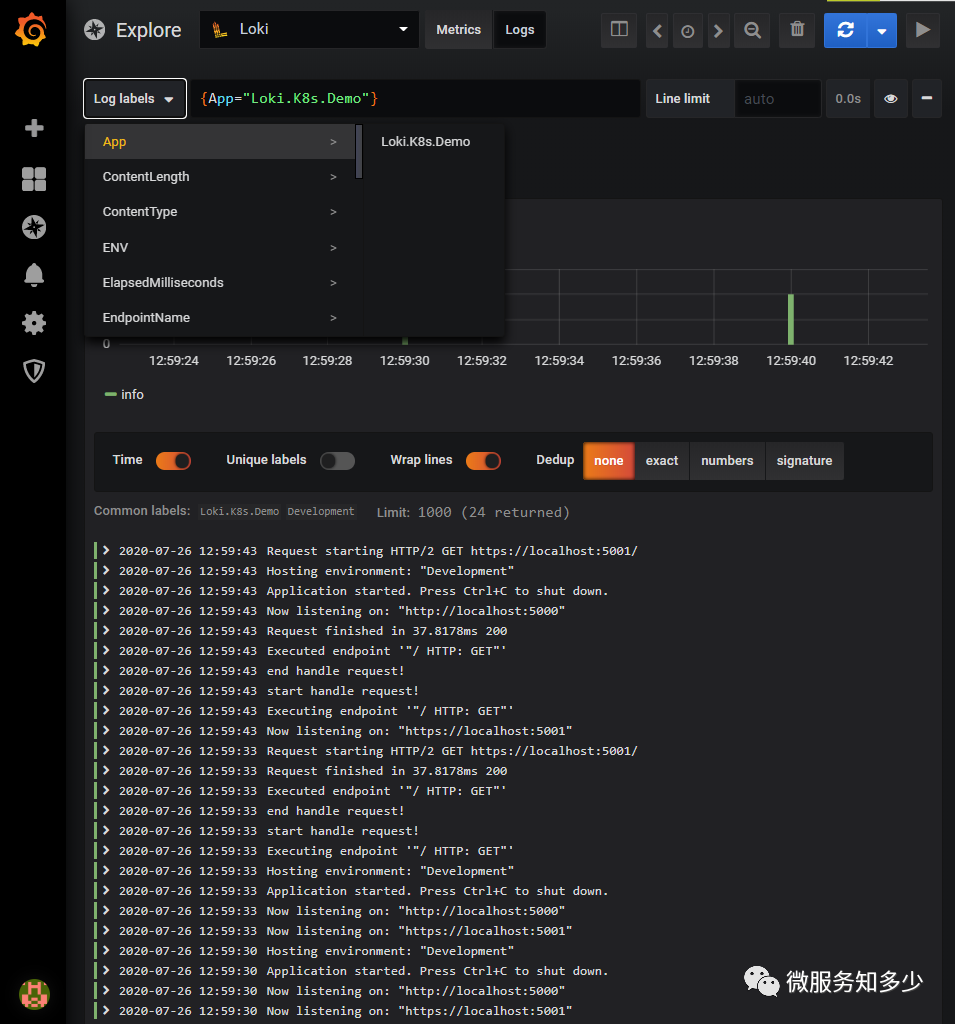Open the Log labels dropdown

click(x=135, y=99)
